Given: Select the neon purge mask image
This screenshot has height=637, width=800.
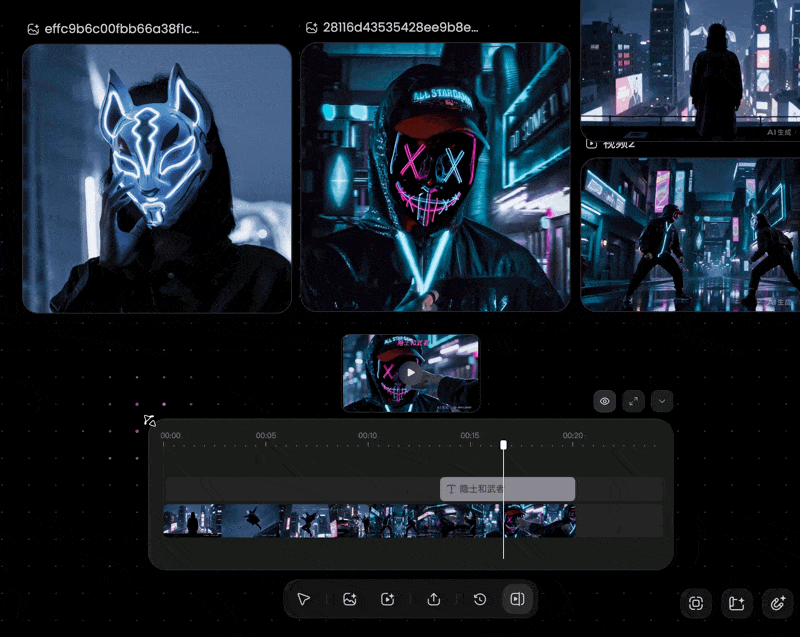Looking at the screenshot, I should coord(435,177).
